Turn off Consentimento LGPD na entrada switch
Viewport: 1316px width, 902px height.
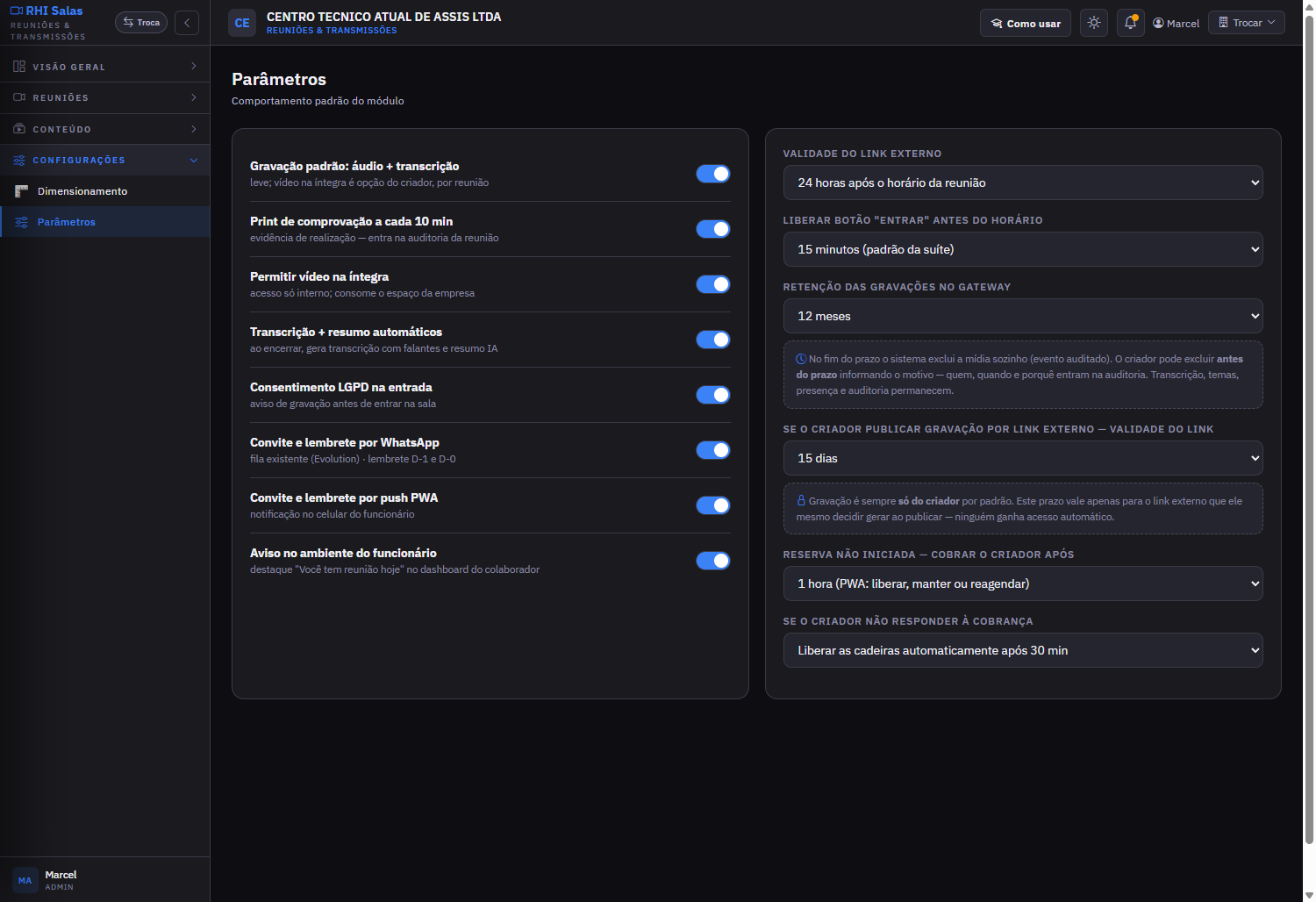[x=713, y=395]
